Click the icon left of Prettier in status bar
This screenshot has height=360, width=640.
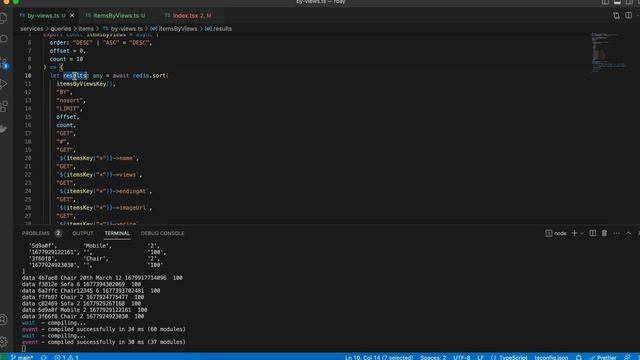(x=579, y=357)
